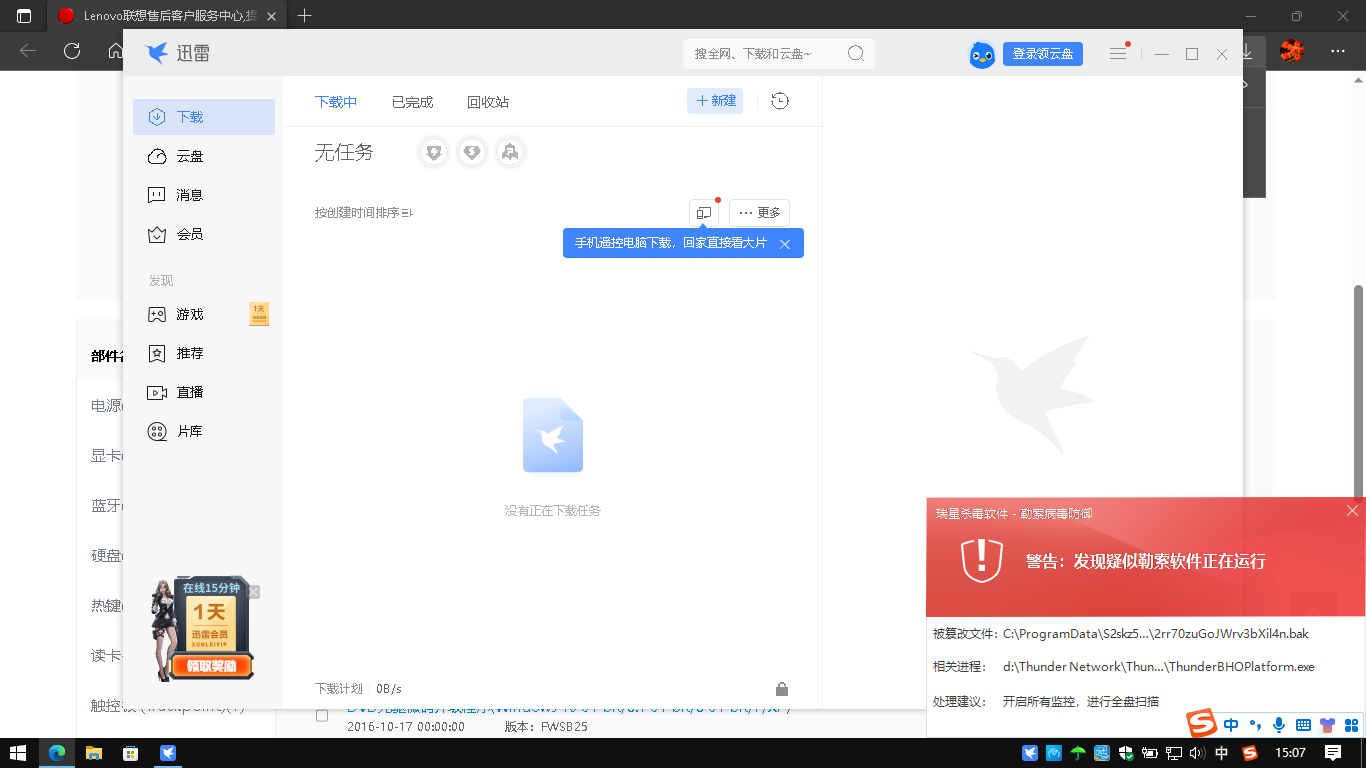Open the action center notification icon
Screen dimensions: 1366x768
1333,753
